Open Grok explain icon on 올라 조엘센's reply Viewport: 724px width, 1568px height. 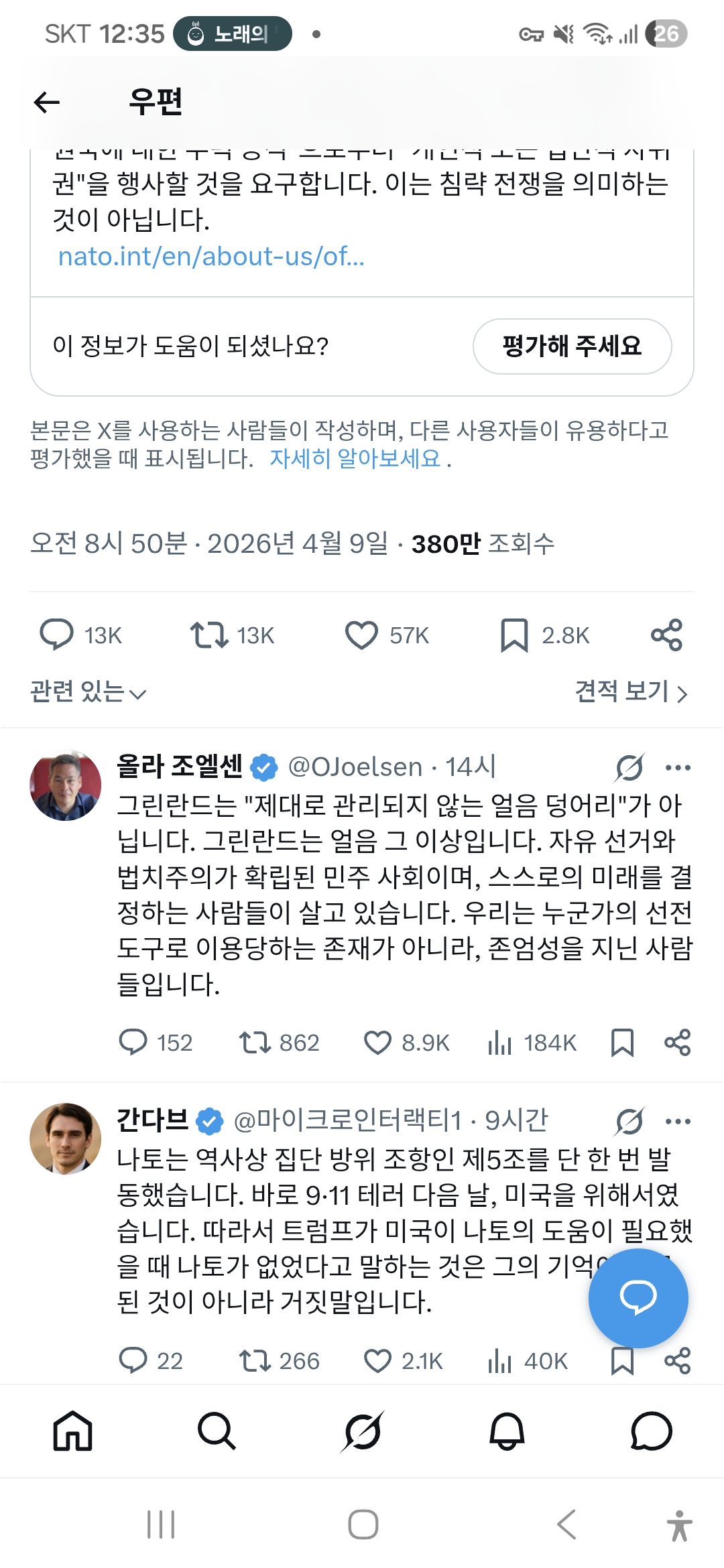(629, 767)
